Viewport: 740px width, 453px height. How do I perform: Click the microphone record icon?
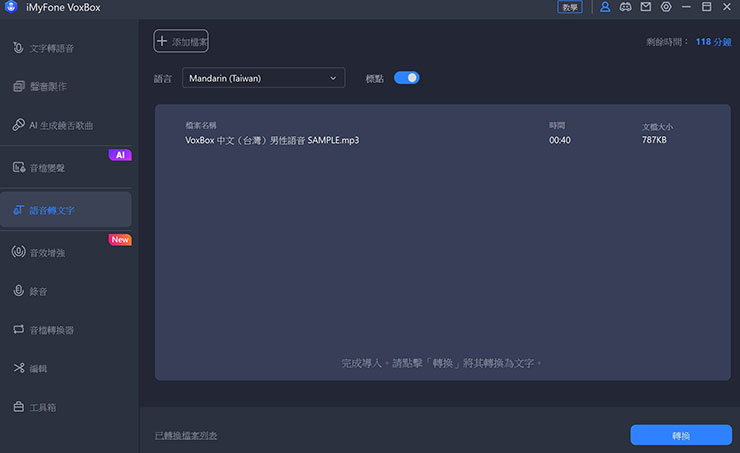point(18,291)
